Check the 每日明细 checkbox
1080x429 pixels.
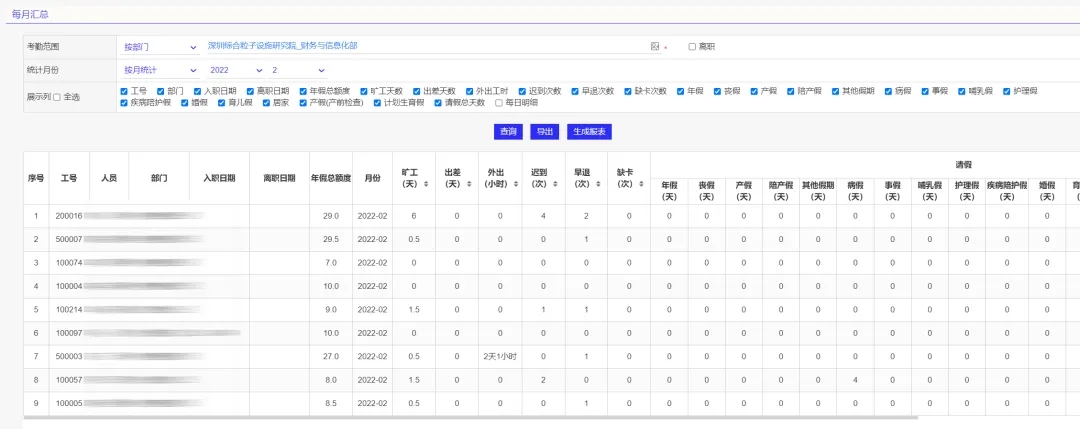[499, 103]
